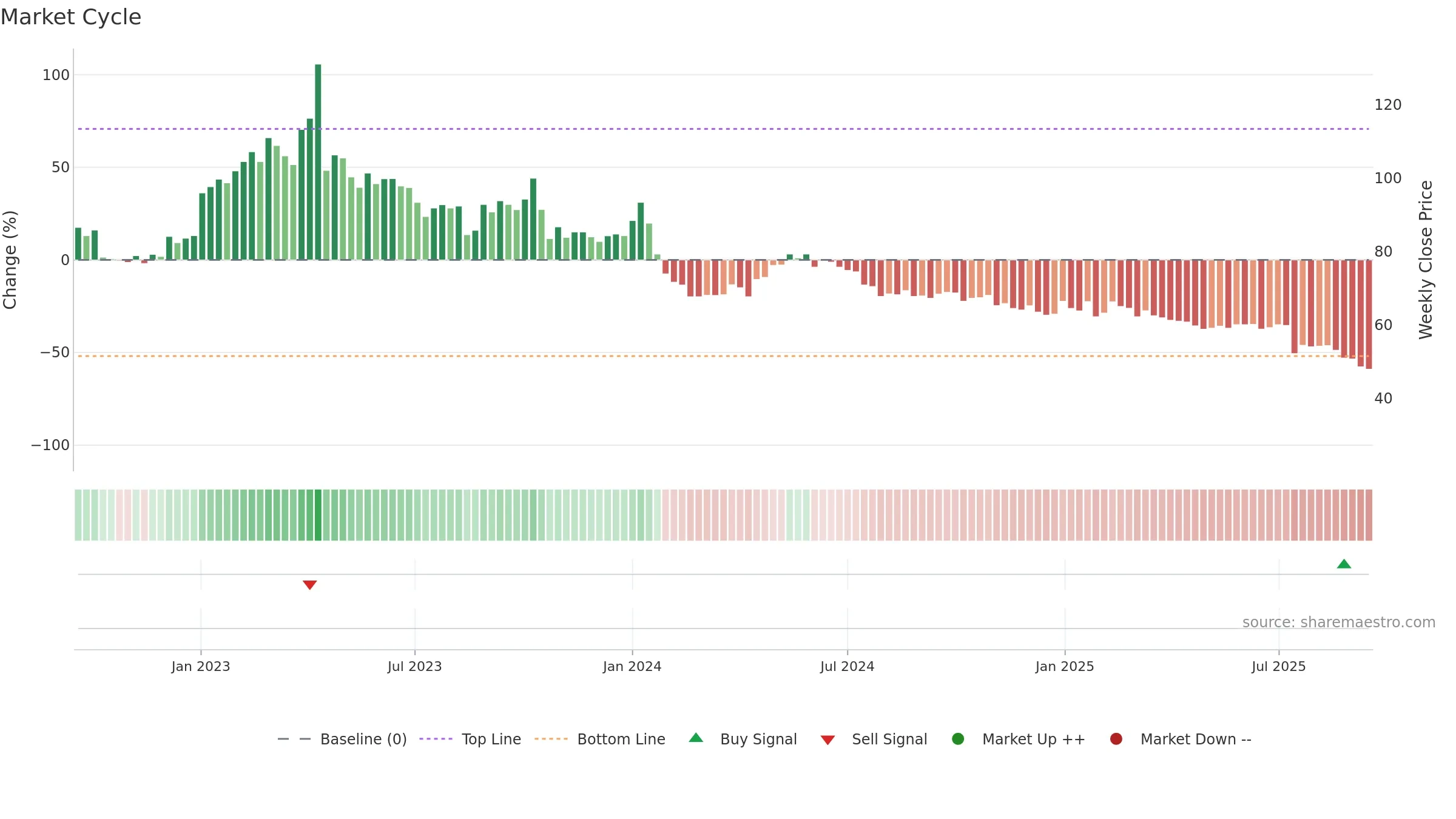This screenshot has width=1456, height=819.
Task: Click the 120 right axis tick label
Action: pos(1388,105)
